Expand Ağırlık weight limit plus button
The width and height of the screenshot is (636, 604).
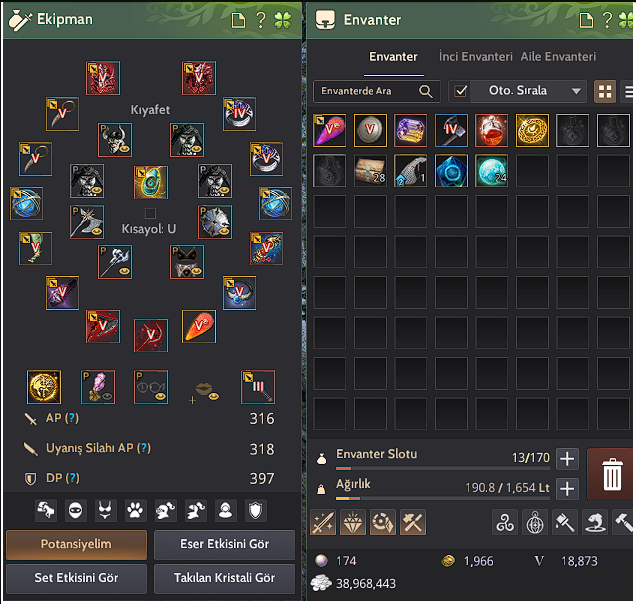pyautogui.click(x=567, y=489)
